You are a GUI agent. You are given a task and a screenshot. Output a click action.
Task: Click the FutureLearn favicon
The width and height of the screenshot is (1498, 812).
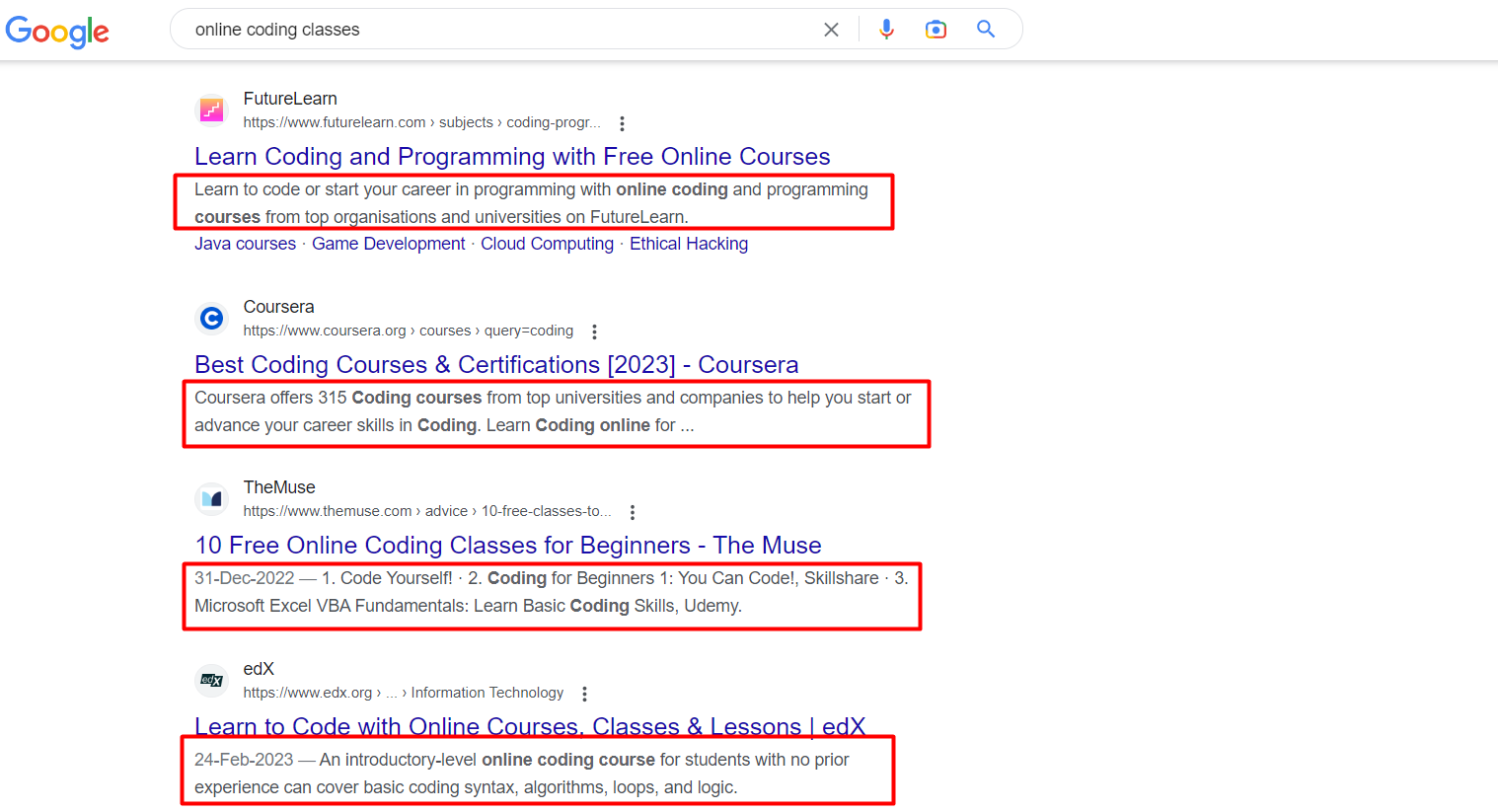[211, 111]
